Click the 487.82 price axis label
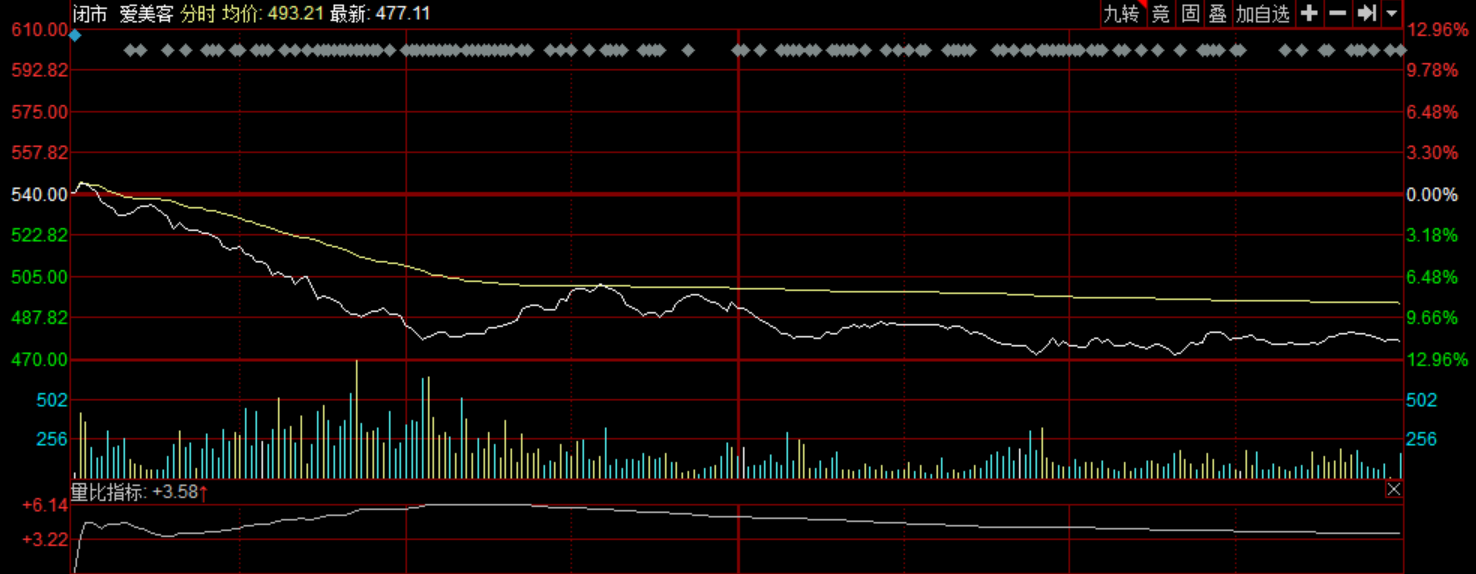1476x574 pixels. click(x=39, y=317)
